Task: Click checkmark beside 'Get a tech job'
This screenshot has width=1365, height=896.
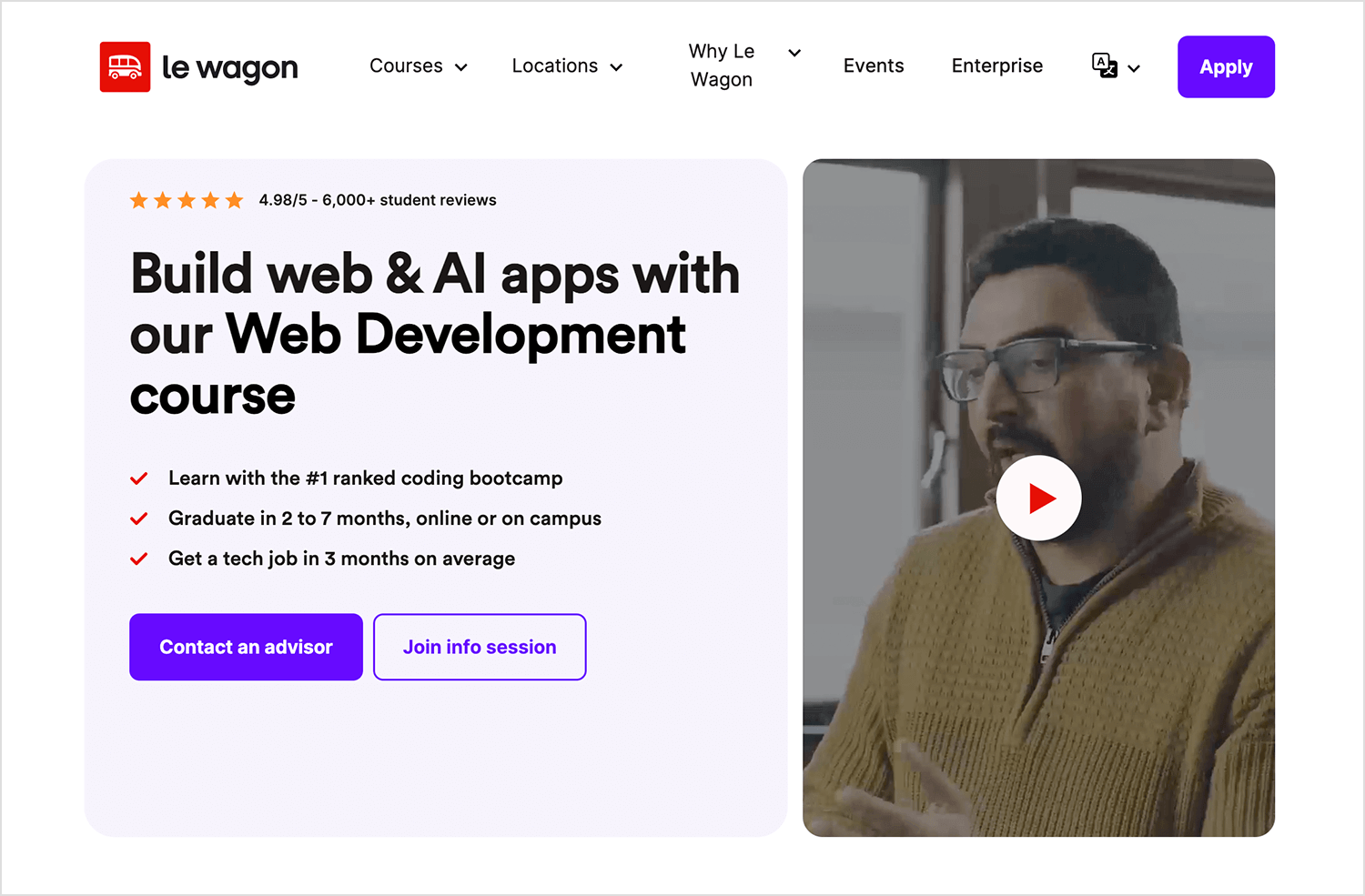Action: (x=139, y=559)
